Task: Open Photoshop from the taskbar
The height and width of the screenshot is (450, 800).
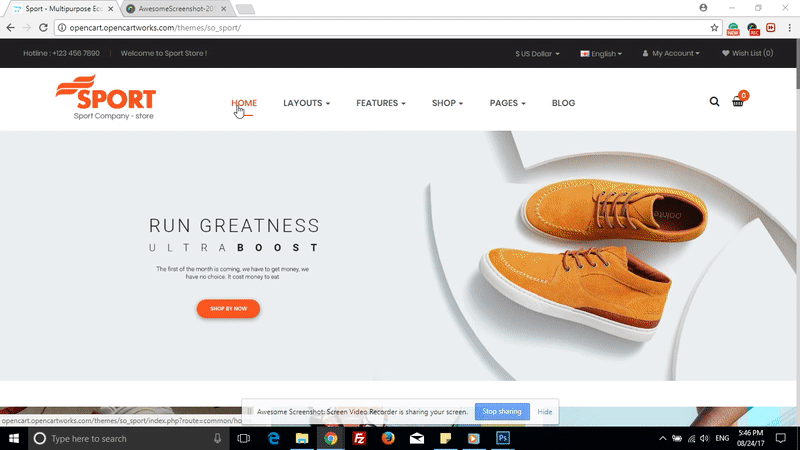Action: [503, 438]
